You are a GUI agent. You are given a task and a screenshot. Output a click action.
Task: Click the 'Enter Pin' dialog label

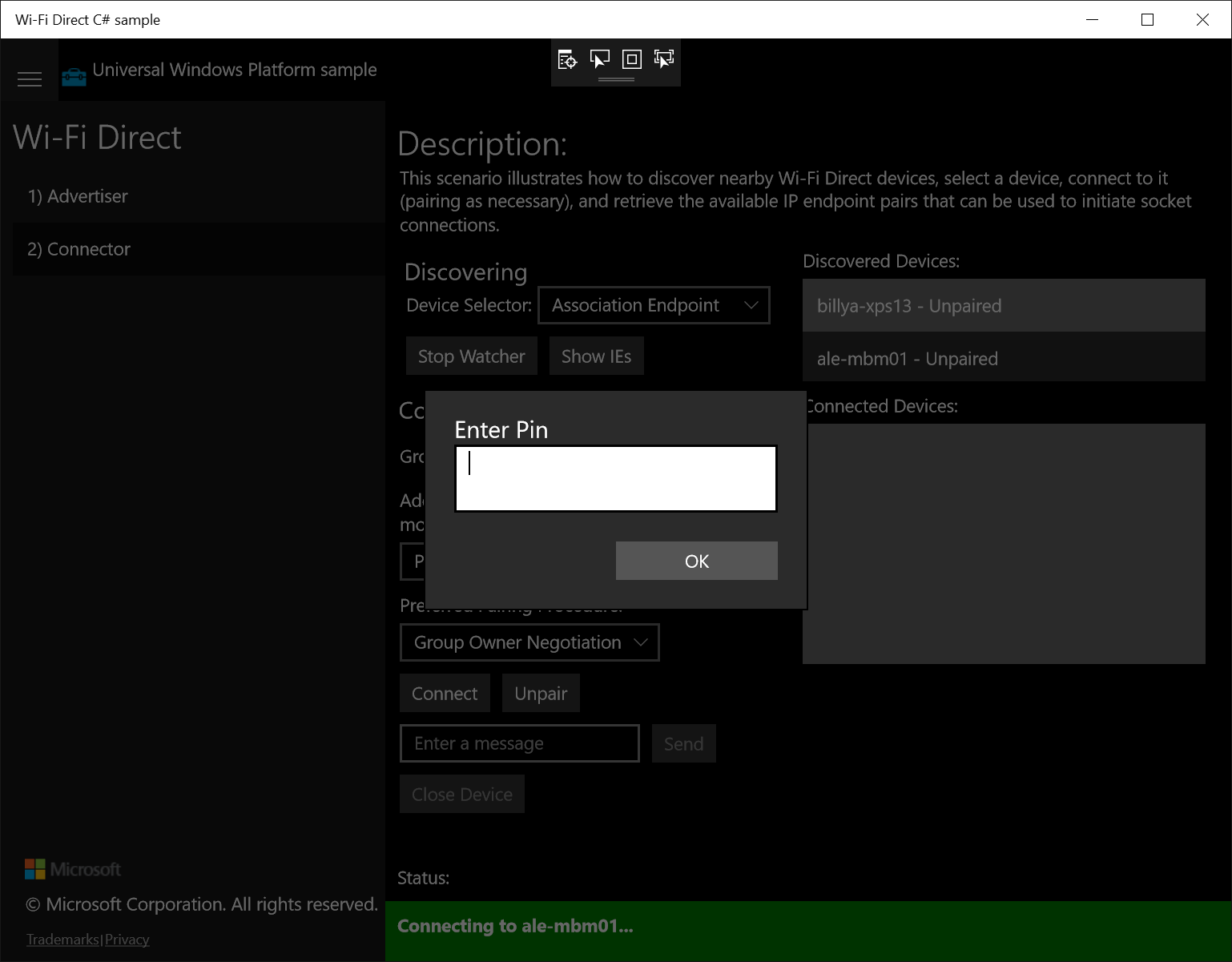click(x=501, y=430)
